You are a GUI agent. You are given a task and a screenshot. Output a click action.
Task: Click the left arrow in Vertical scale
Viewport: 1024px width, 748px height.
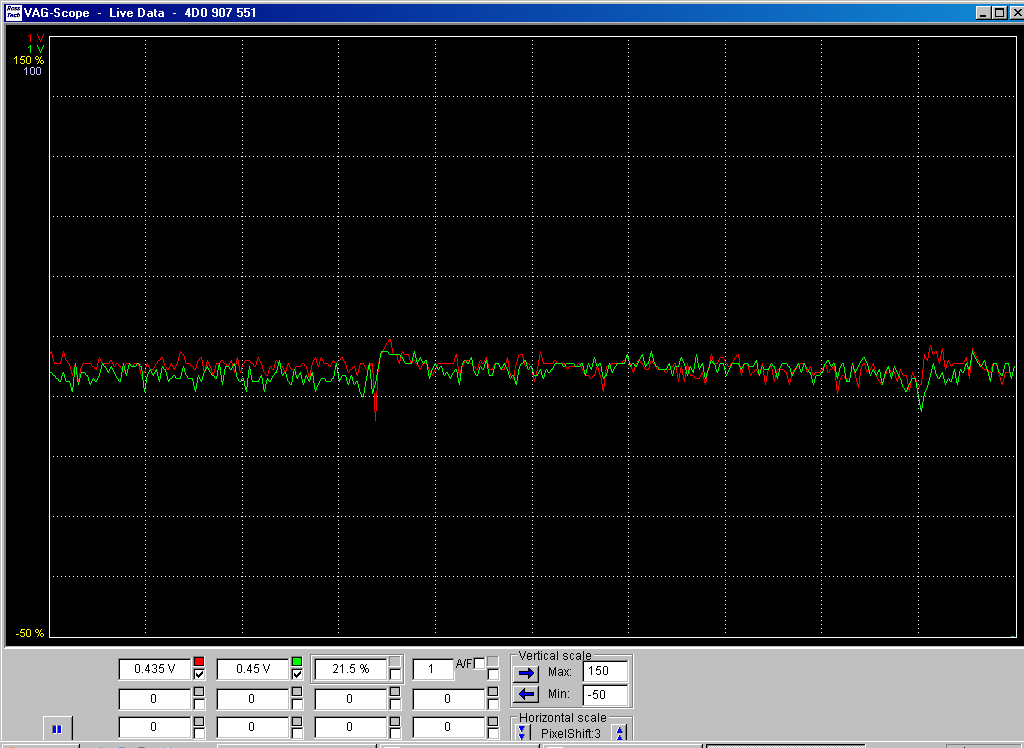[527, 695]
